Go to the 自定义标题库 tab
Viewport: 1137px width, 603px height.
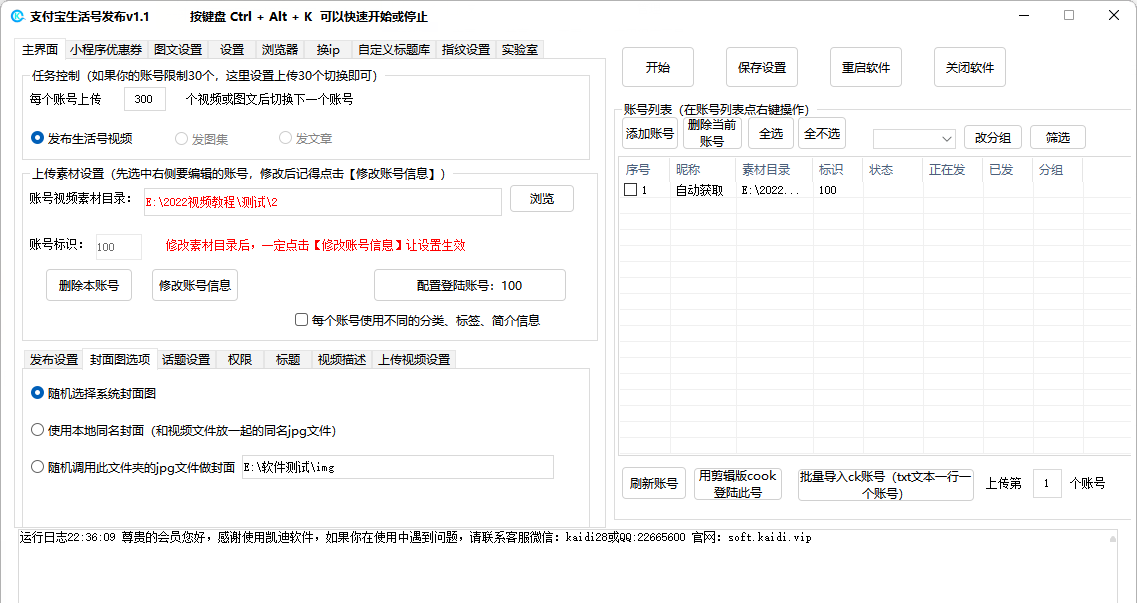click(394, 49)
